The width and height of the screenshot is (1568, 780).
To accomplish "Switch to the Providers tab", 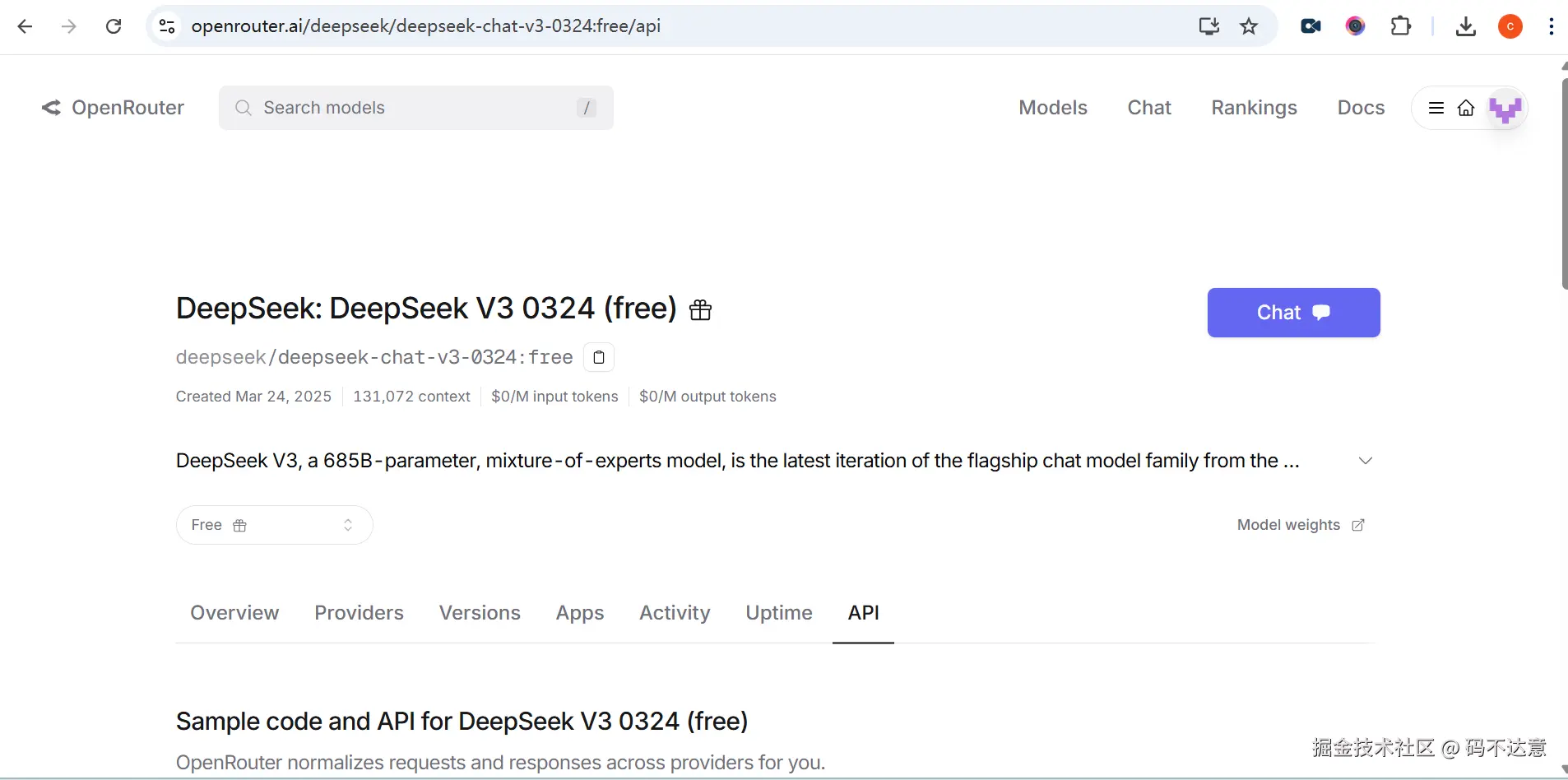I will (x=359, y=613).
